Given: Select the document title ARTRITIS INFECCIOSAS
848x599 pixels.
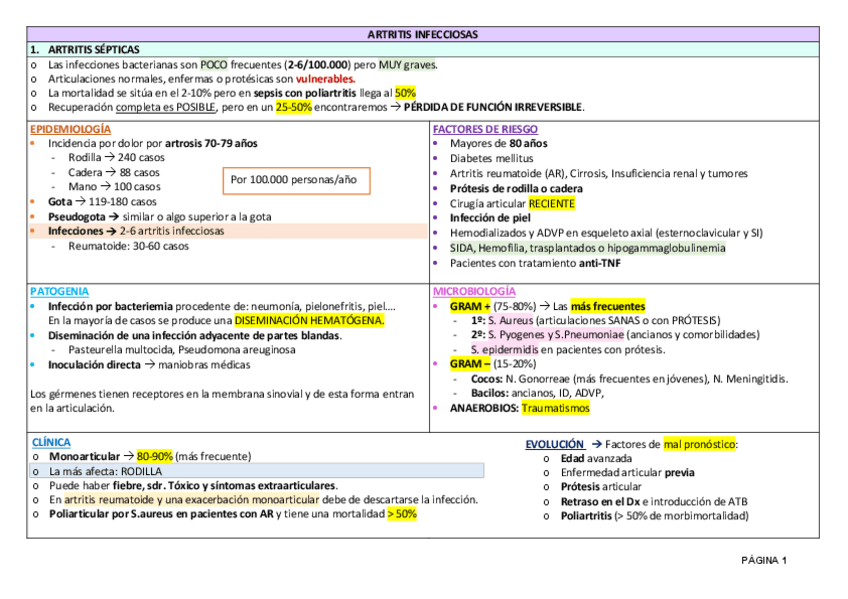Looking at the screenshot, I should [x=423, y=33].
